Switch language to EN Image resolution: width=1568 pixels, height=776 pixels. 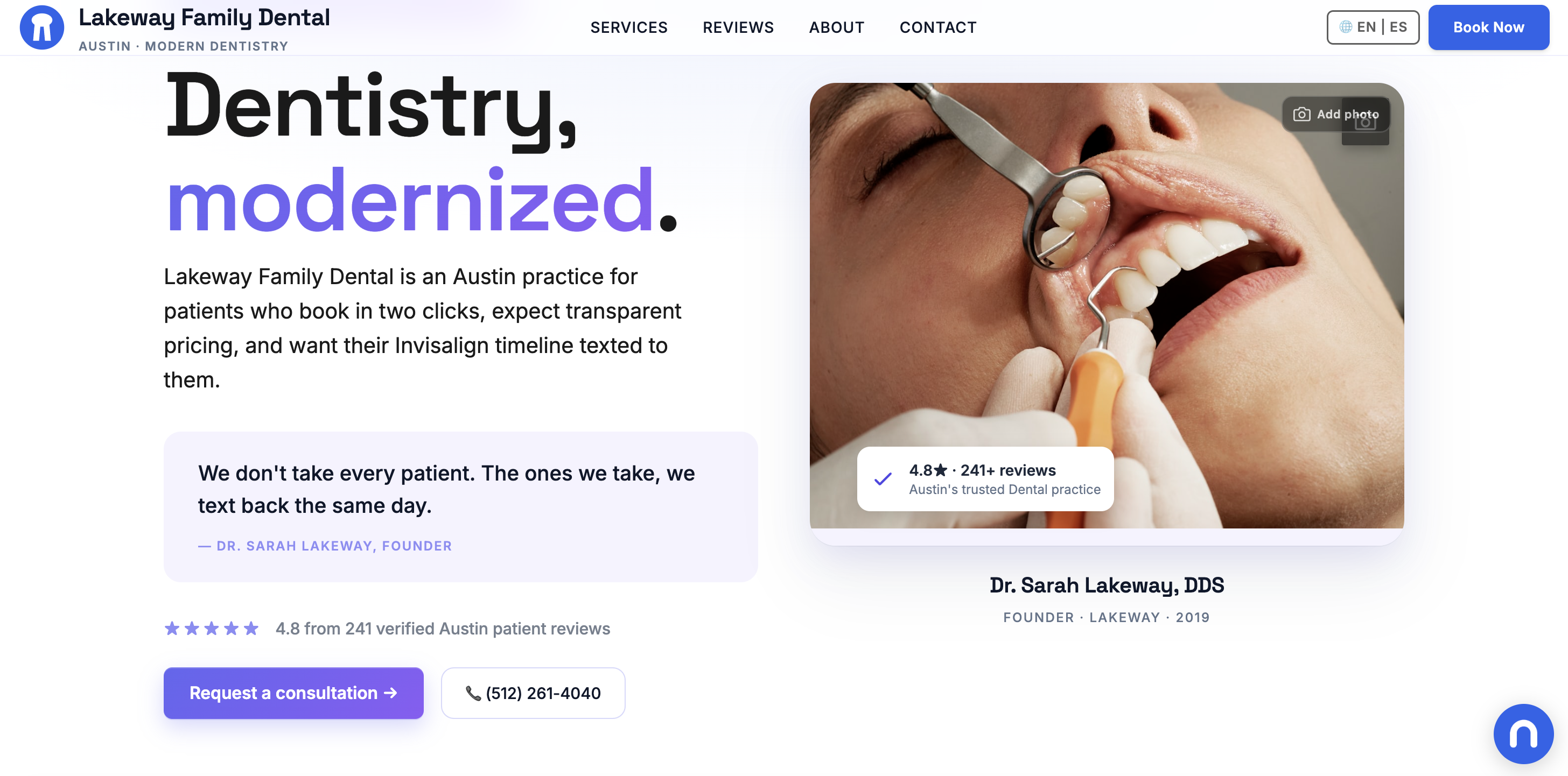point(1366,27)
